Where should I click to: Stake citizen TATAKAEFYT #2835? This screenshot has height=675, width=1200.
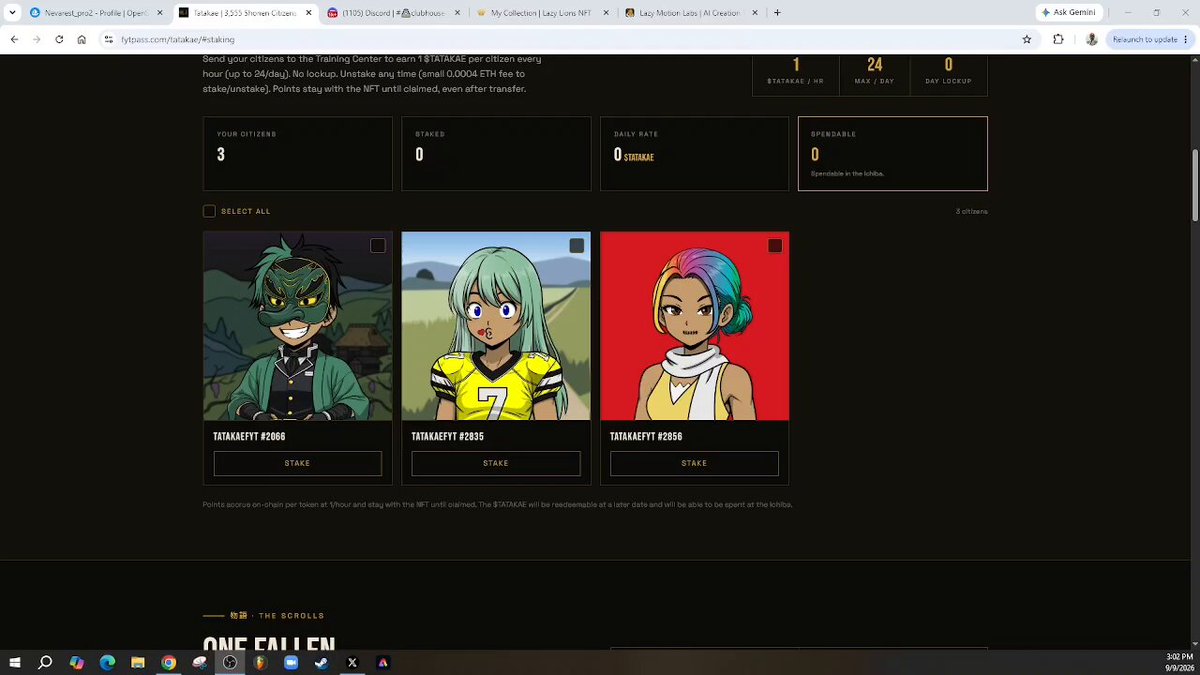coord(496,463)
